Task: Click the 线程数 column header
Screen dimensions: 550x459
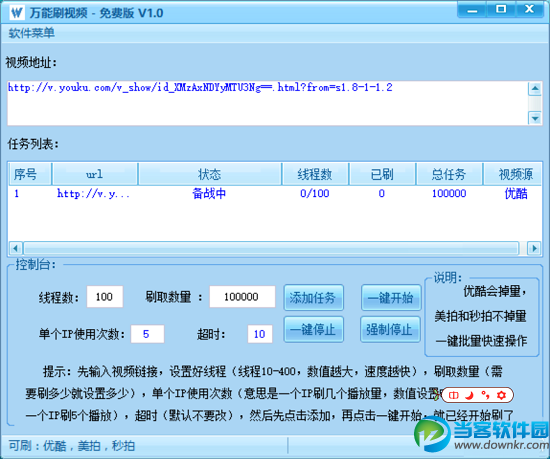Action: click(x=315, y=174)
